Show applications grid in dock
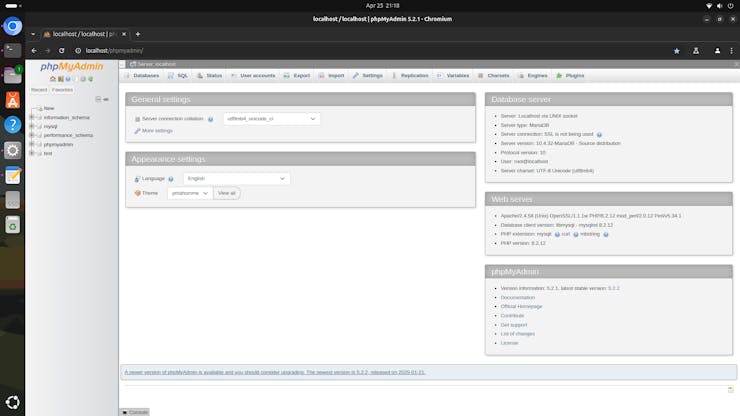Image resolution: width=740 pixels, height=416 pixels. point(13,402)
